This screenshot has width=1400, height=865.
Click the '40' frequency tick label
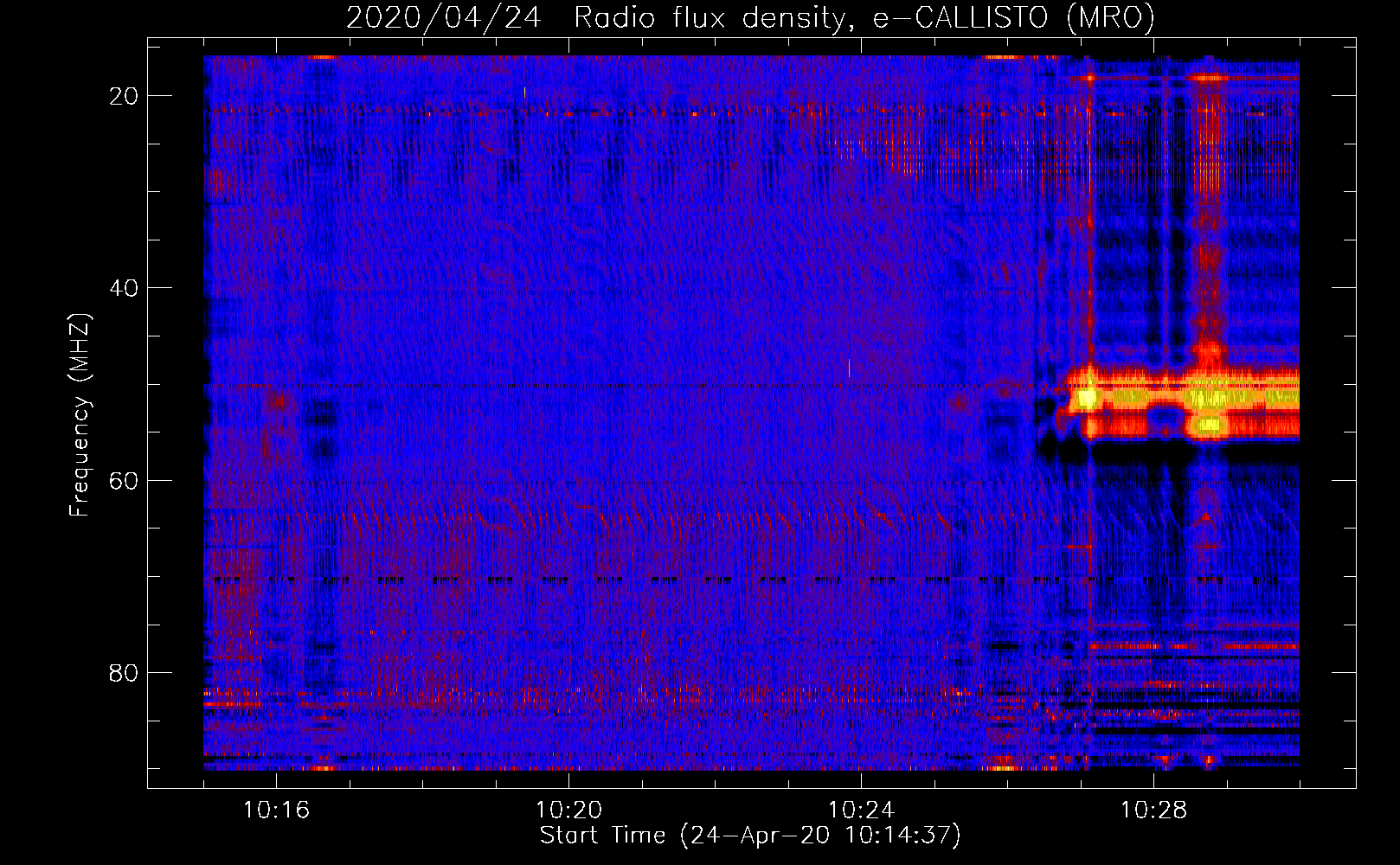tap(124, 288)
